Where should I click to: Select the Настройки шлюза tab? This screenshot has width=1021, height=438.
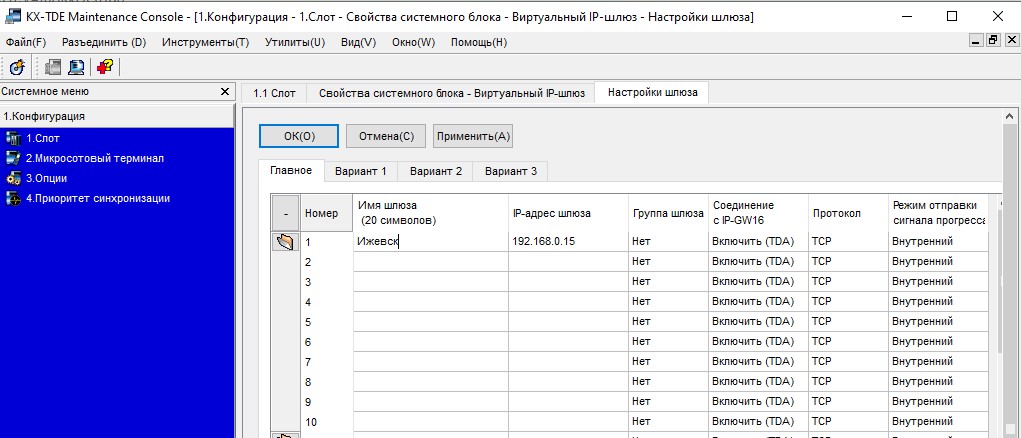click(652, 92)
